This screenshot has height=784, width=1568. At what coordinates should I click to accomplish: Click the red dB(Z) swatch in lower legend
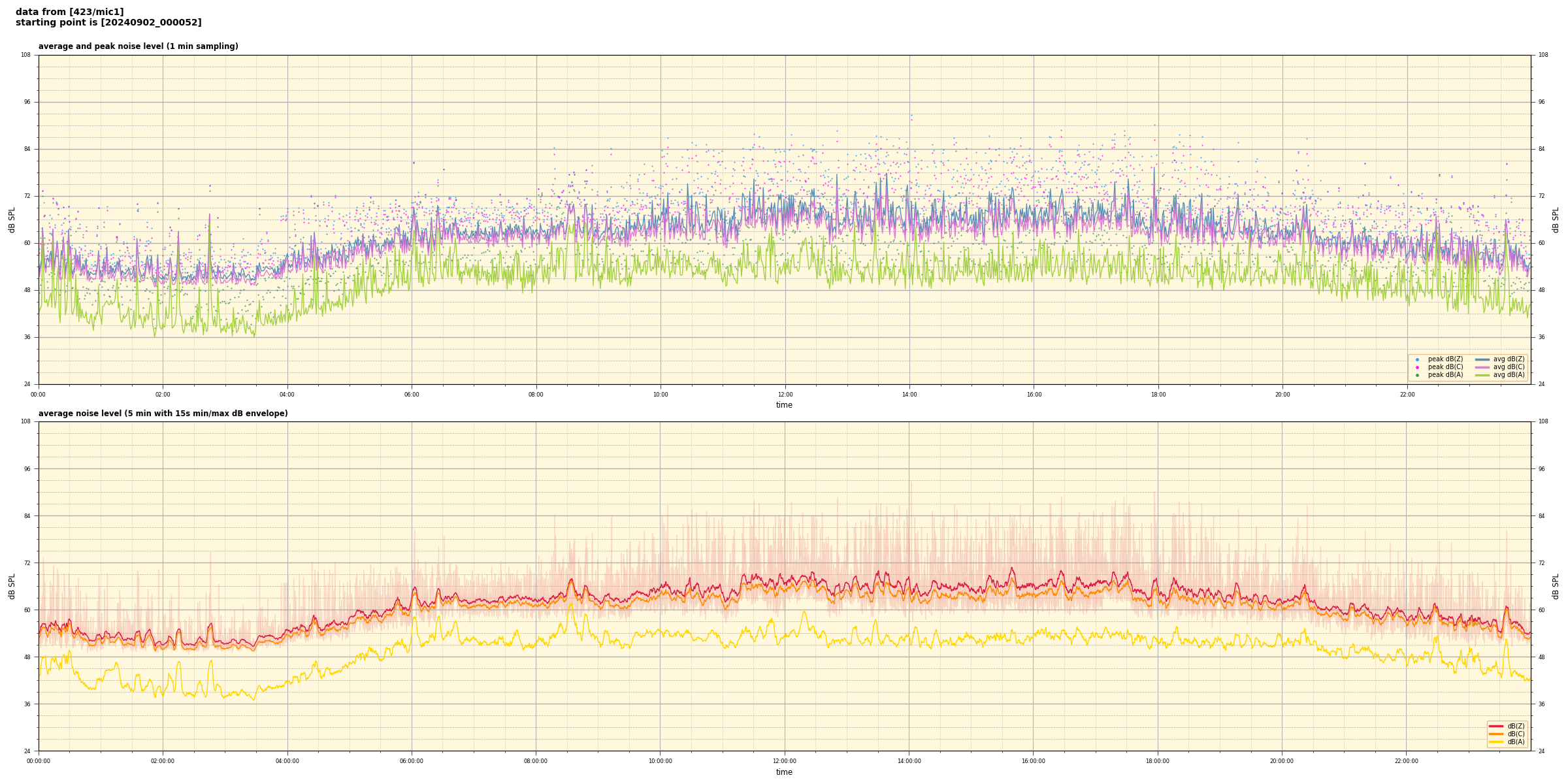point(1495,726)
